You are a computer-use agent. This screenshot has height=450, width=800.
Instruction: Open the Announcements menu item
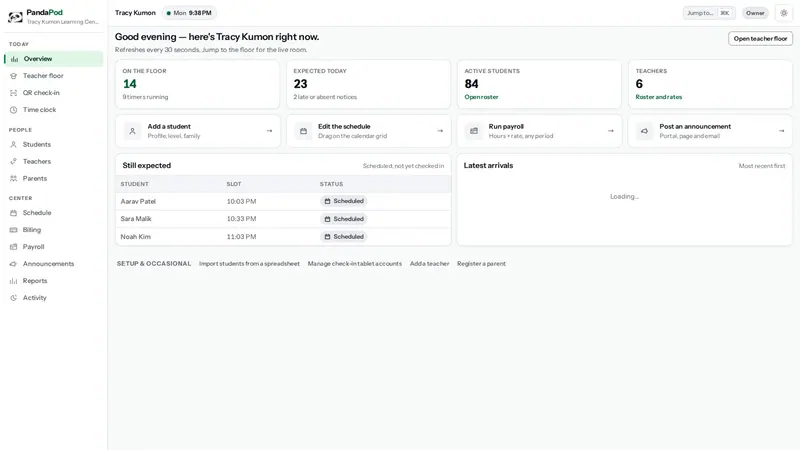click(54, 264)
